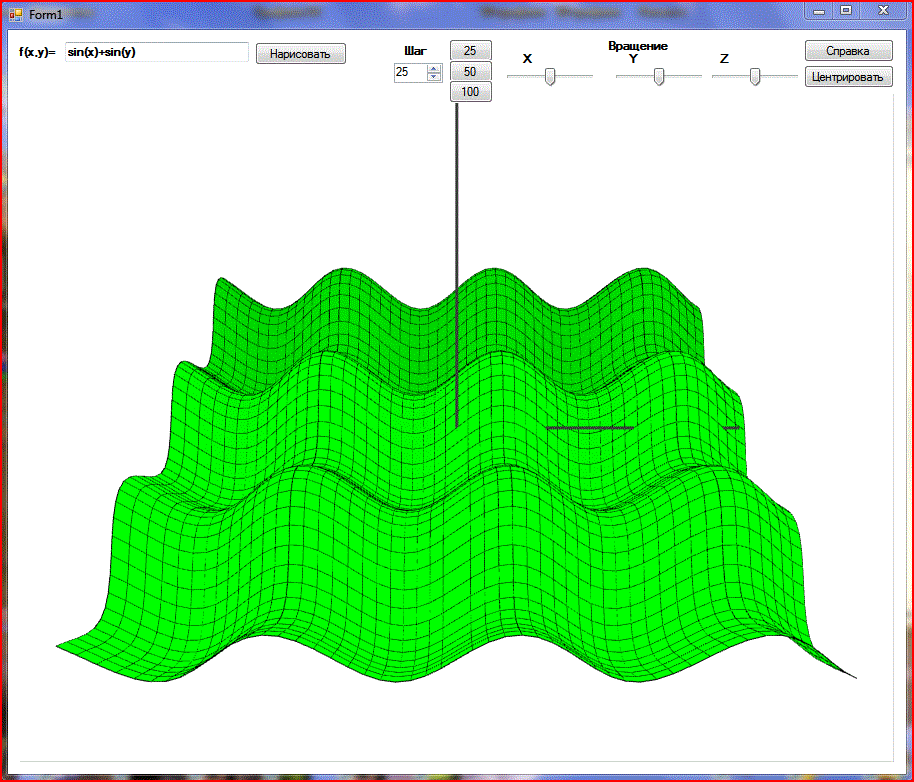The image size is (914, 782).
Task: Click the X rotation slider thumb
Action: (549, 77)
